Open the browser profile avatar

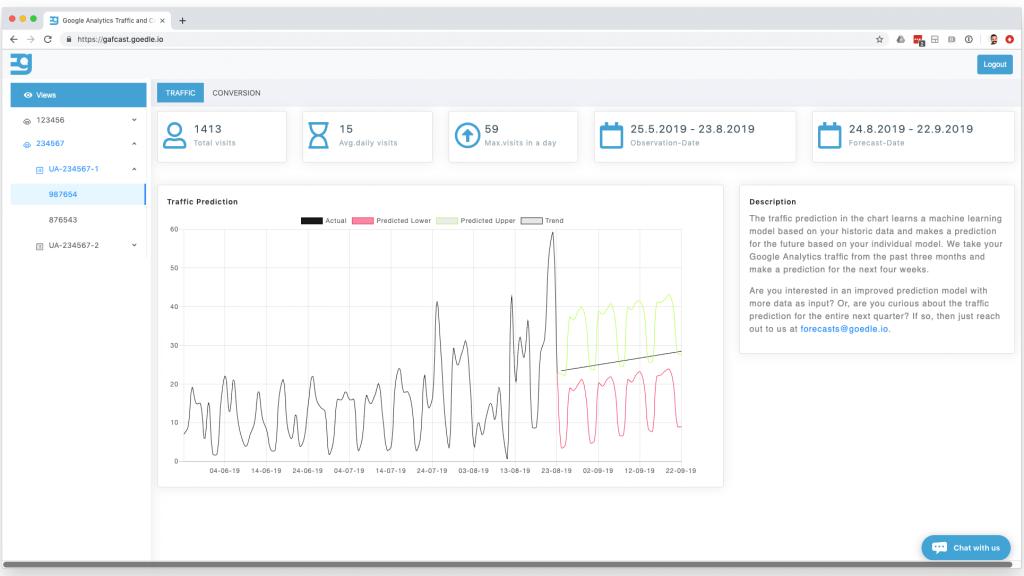coord(993,39)
